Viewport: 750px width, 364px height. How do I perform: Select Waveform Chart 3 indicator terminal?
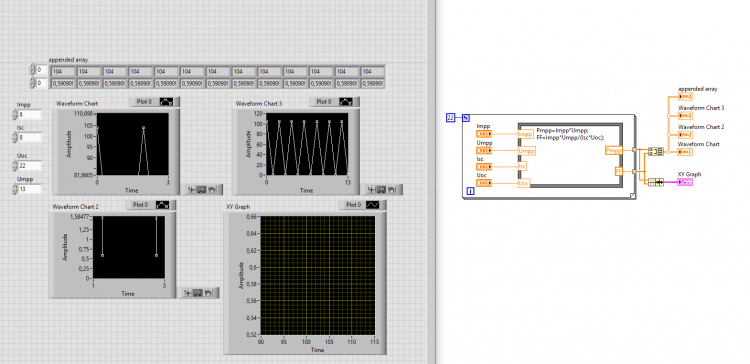pos(685,115)
